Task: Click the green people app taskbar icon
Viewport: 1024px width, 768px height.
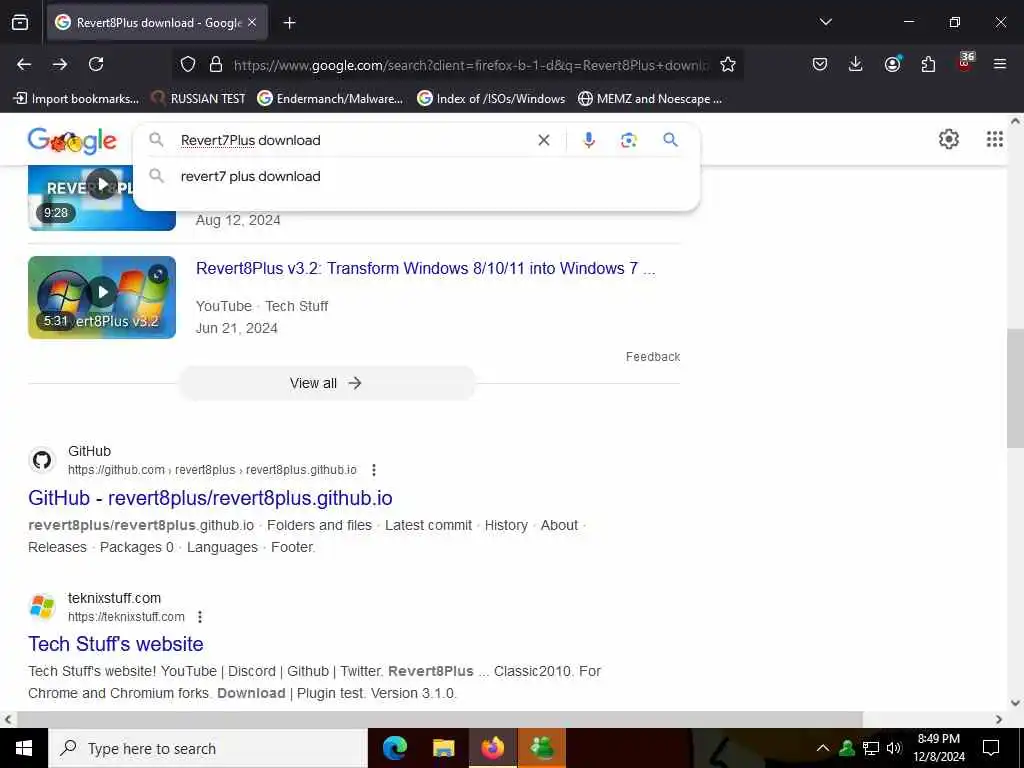Action: coord(542,748)
